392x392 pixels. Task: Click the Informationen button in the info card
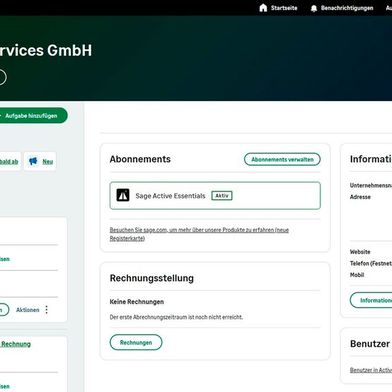pyautogui.click(x=371, y=300)
